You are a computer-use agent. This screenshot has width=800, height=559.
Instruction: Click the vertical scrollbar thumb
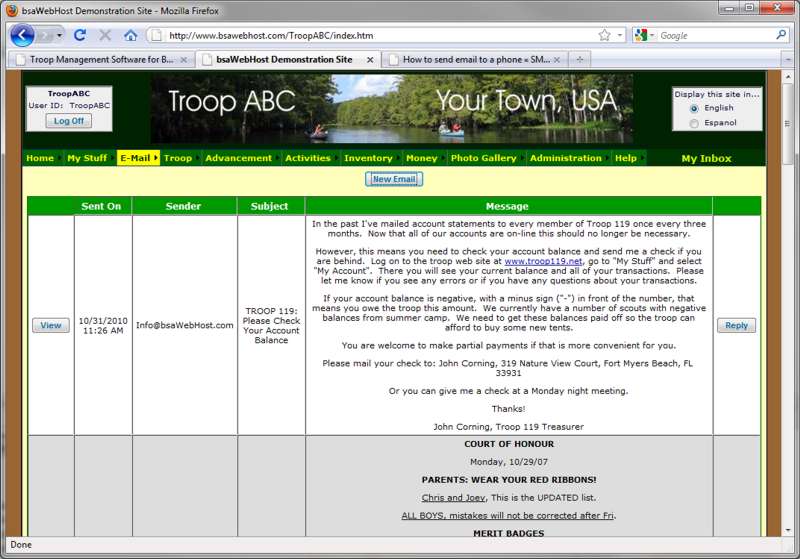pos(788,123)
